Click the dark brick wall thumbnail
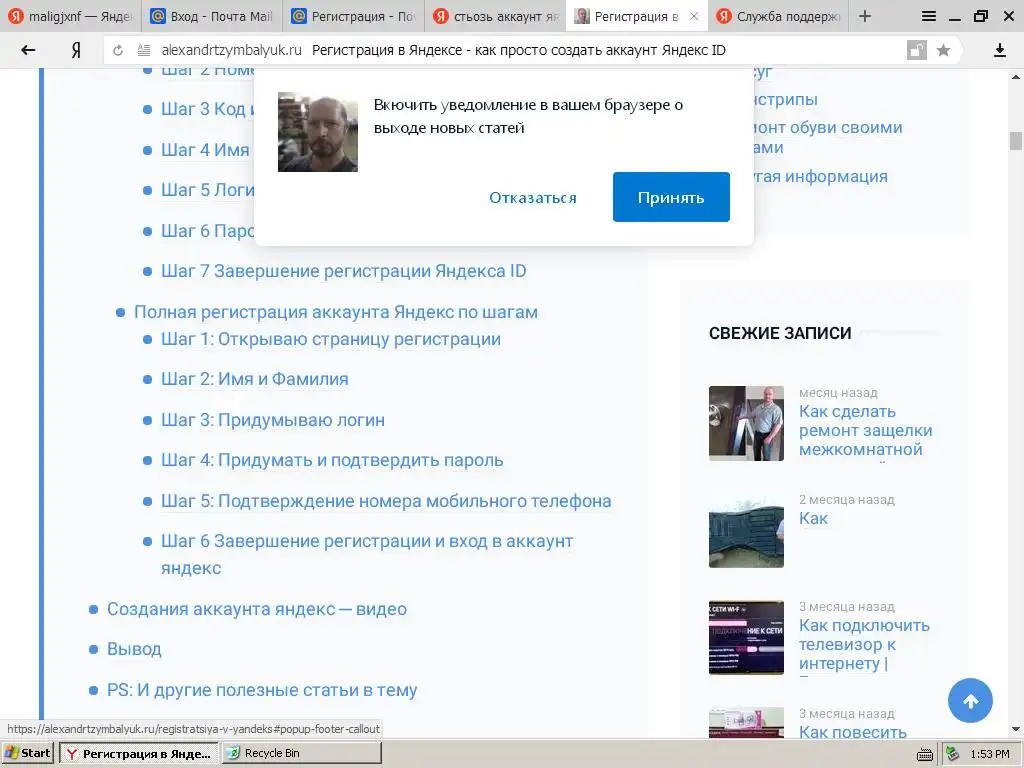This screenshot has height=768, width=1024. 746,530
